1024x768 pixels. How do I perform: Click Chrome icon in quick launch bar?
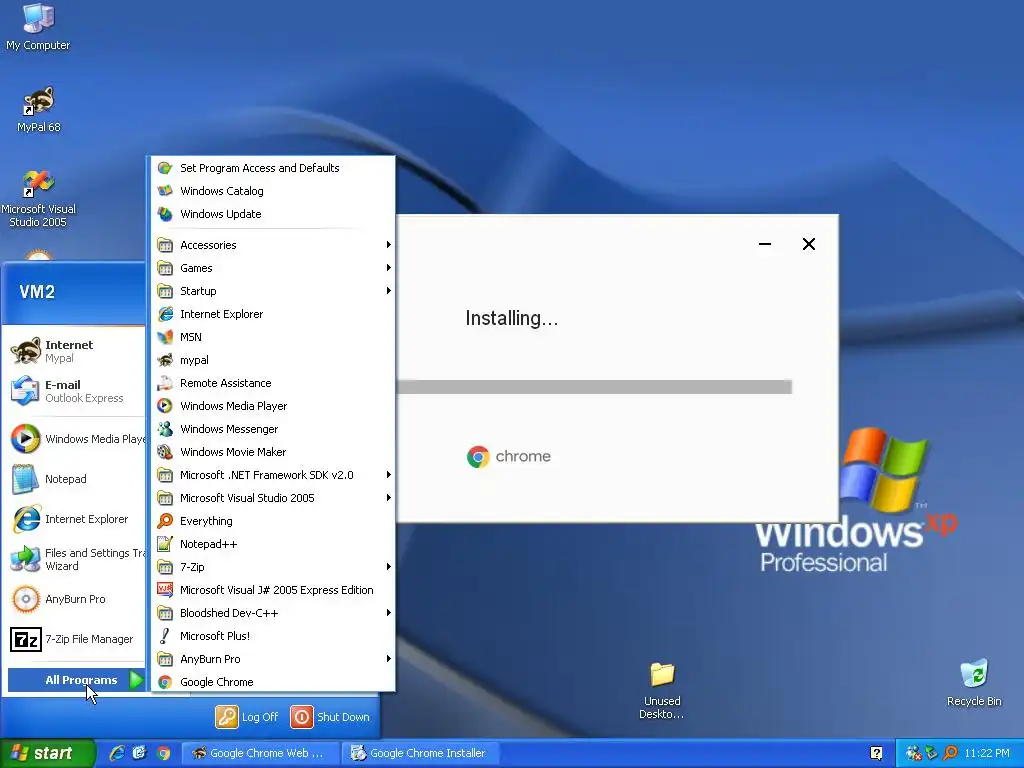coord(163,753)
